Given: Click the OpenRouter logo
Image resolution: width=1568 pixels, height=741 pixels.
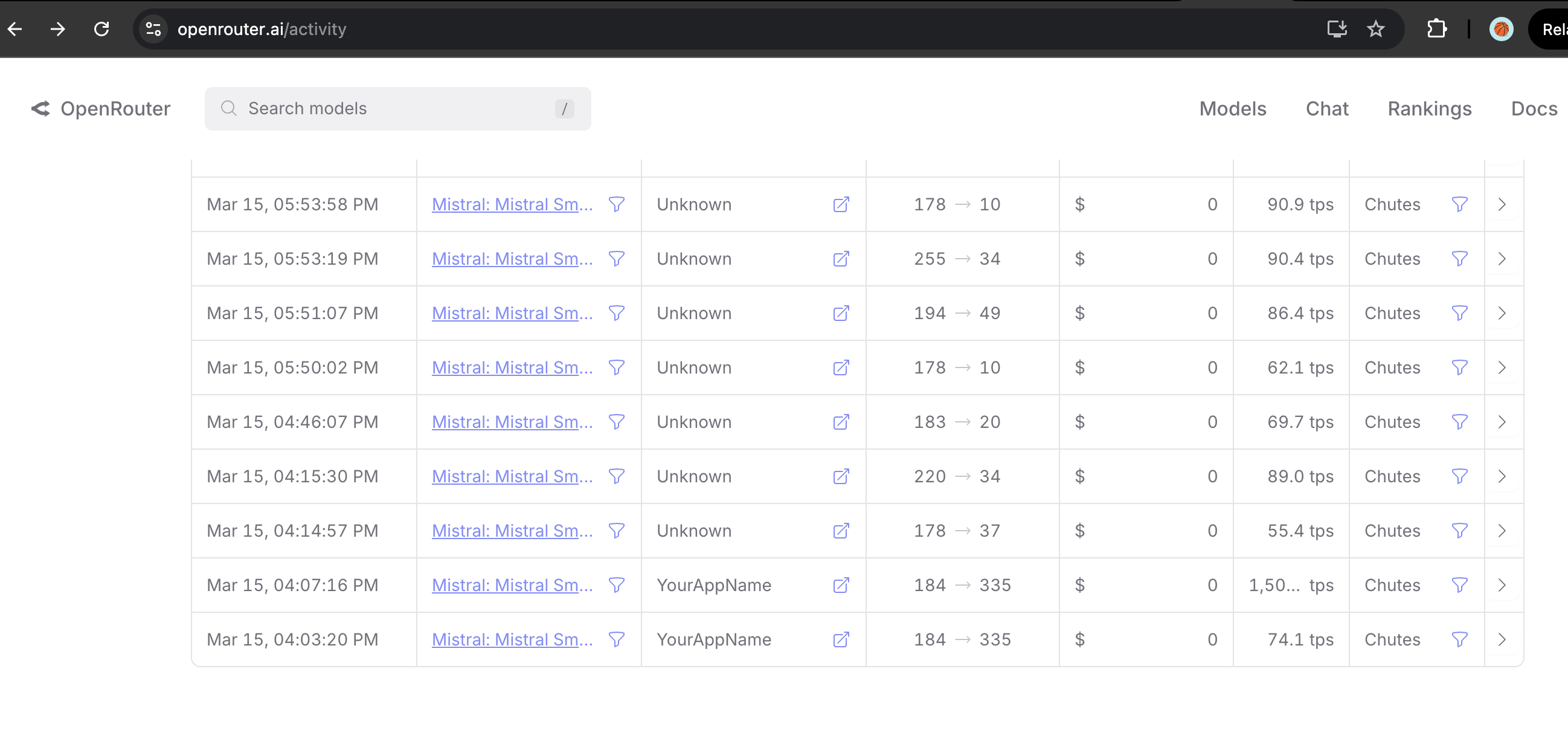Looking at the screenshot, I should (x=100, y=109).
